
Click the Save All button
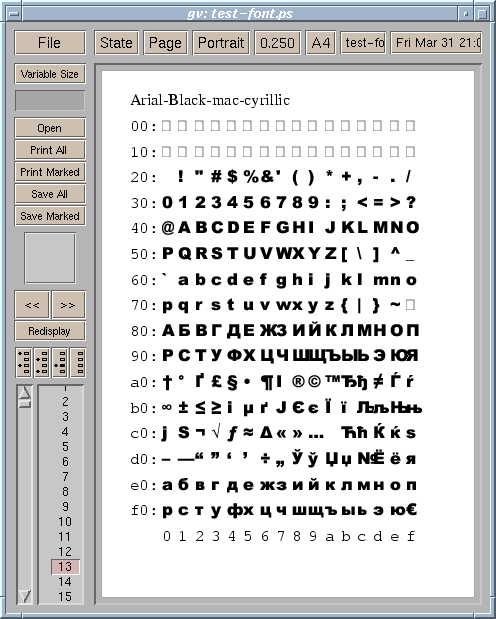pos(50,194)
